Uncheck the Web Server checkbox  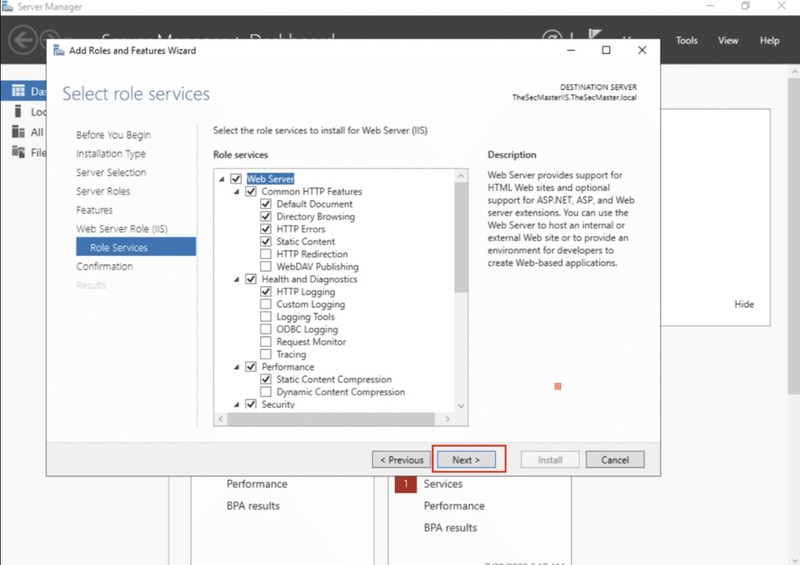point(236,179)
